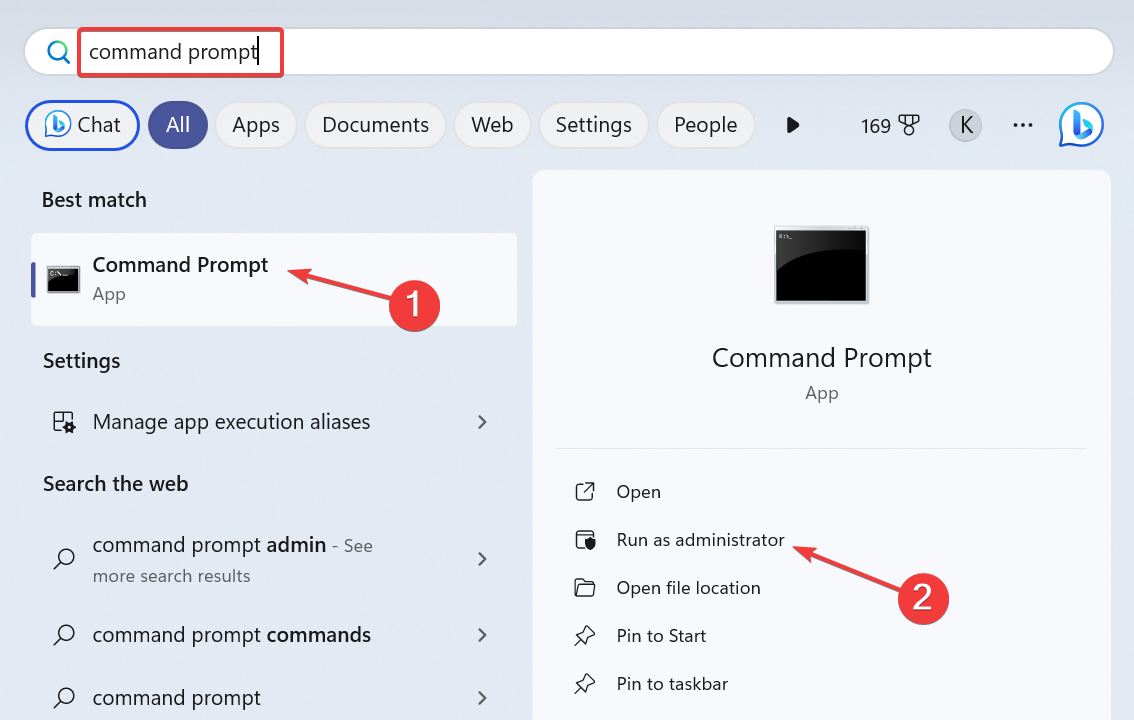Viewport: 1134px width, 720px height.
Task: Click the Run as administrator shield icon
Action: (x=585, y=540)
